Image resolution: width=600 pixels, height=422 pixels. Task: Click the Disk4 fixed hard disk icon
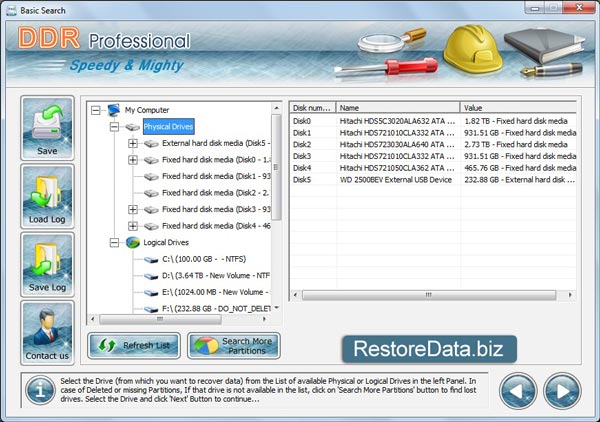(x=151, y=226)
